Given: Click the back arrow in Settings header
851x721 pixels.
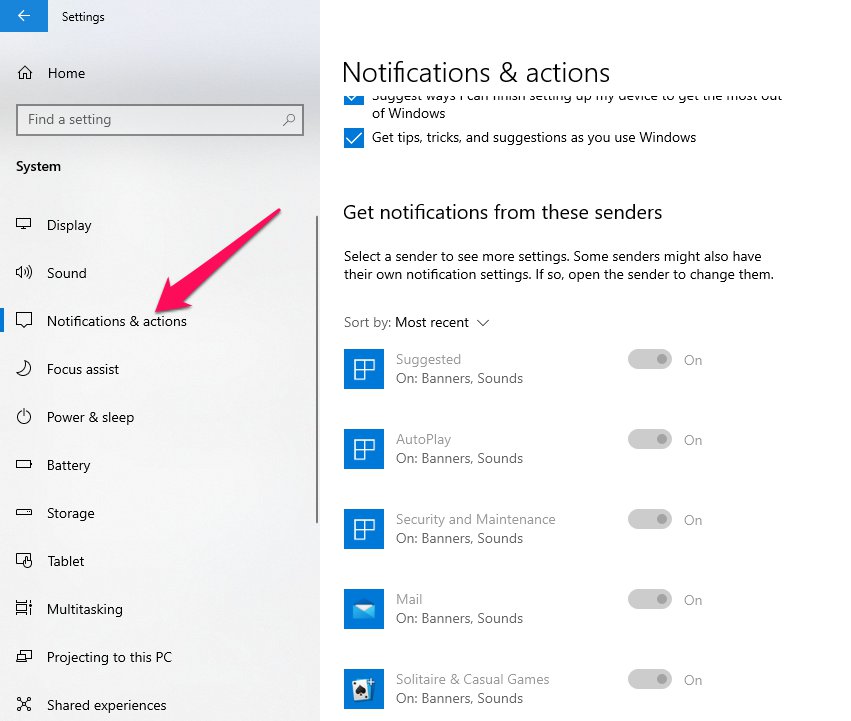Looking at the screenshot, I should (x=23, y=16).
